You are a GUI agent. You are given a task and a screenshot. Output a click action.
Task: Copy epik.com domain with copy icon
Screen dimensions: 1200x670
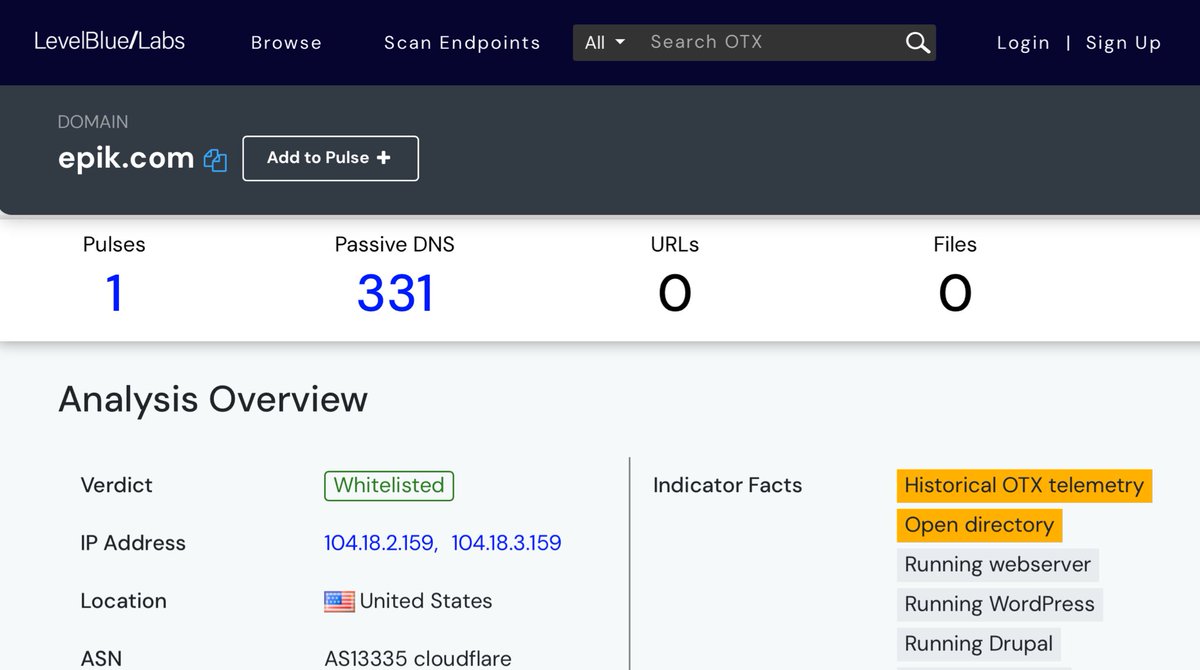coord(215,160)
